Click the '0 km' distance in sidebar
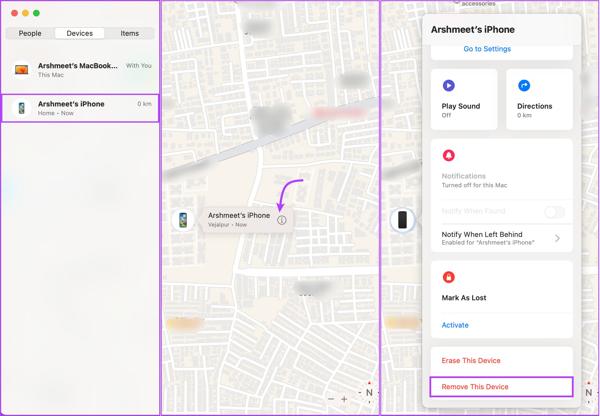The width and height of the screenshot is (600, 416). tap(144, 104)
